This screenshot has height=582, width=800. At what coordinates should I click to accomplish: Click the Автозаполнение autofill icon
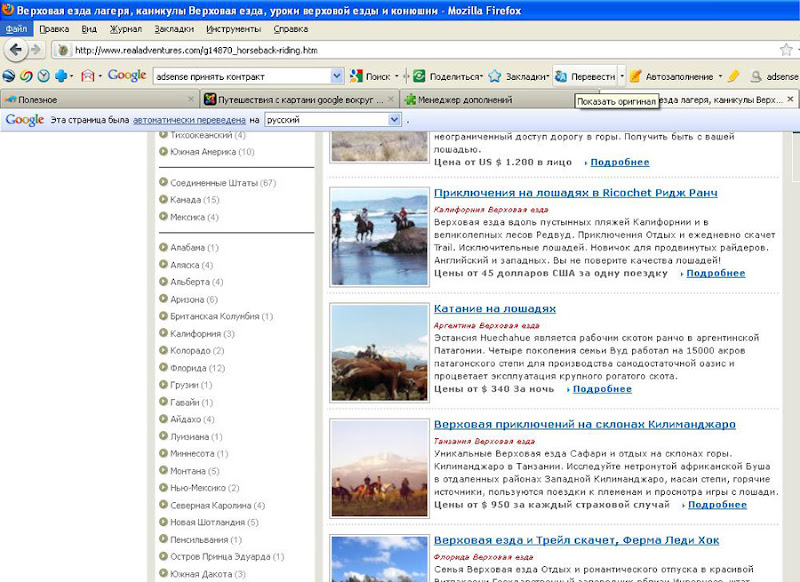[x=635, y=77]
